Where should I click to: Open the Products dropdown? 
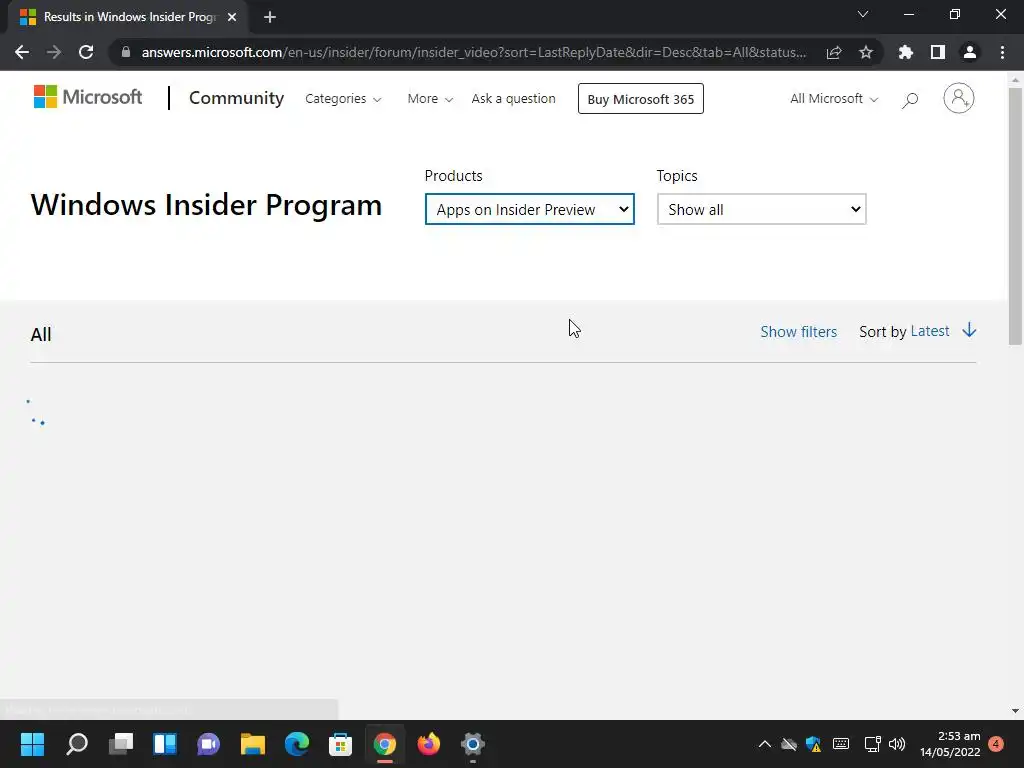[530, 209]
